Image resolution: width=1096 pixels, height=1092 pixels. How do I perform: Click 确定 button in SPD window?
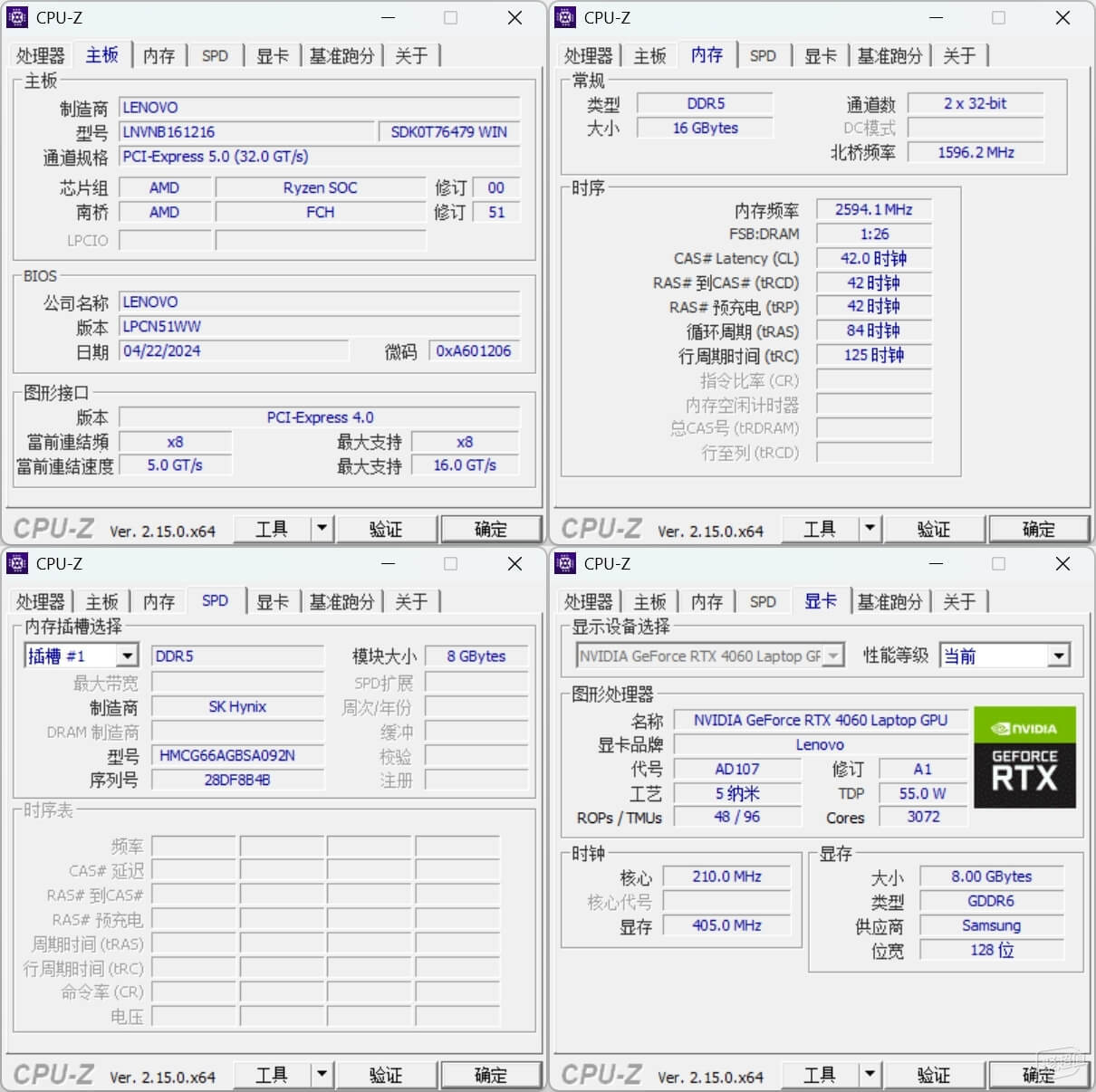491,1074
